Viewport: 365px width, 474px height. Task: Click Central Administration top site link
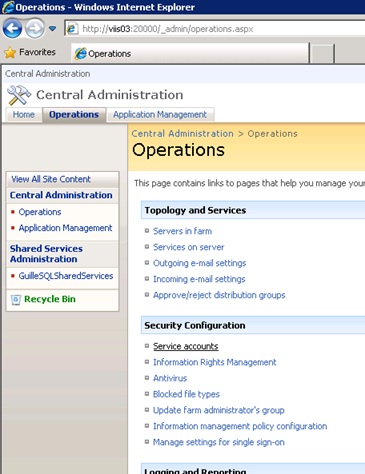pyautogui.click(x=47, y=74)
